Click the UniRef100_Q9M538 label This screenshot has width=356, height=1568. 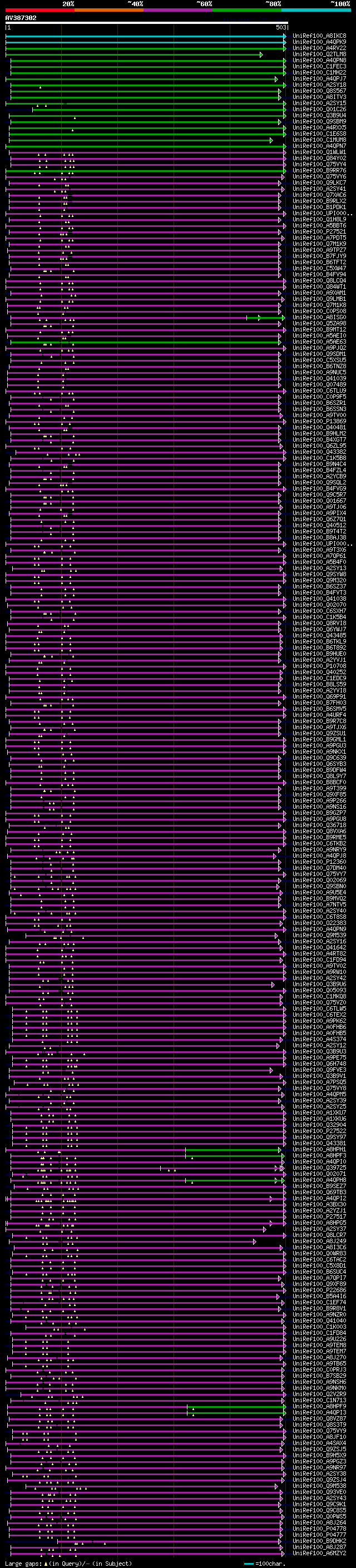point(319,1486)
